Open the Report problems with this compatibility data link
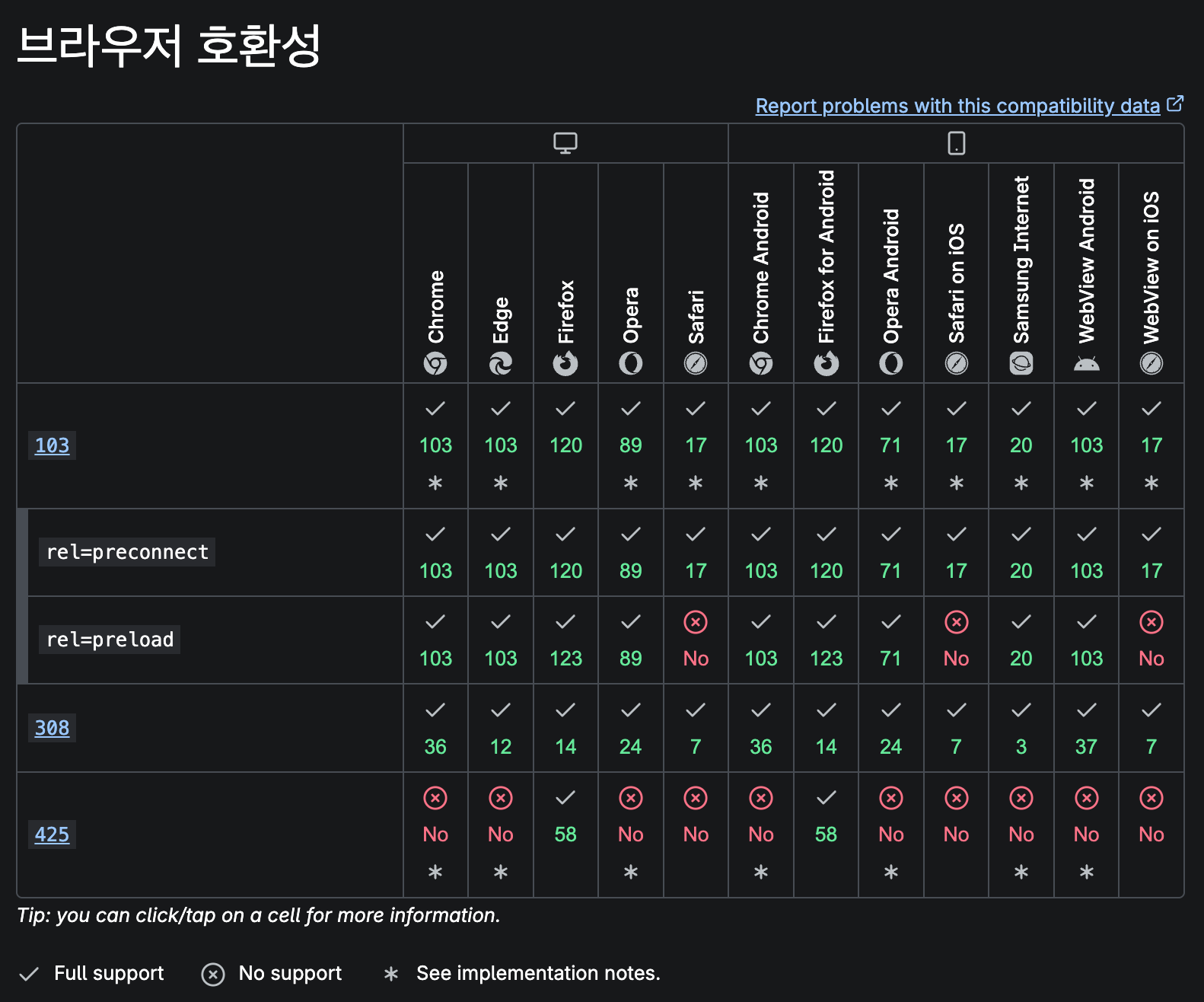The image size is (1204, 1002). 957,106
